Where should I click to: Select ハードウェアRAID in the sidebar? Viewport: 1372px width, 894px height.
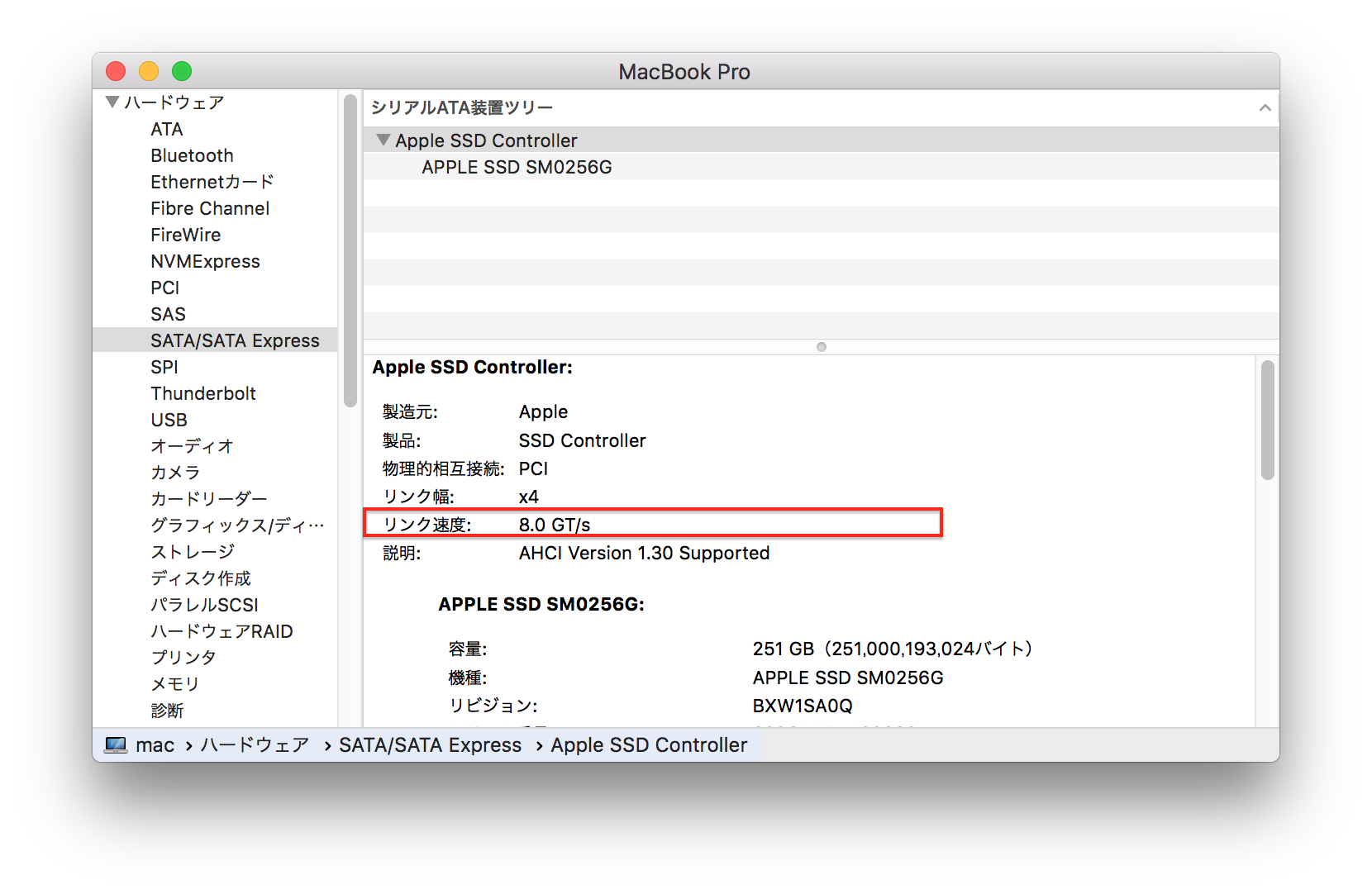pos(222,631)
